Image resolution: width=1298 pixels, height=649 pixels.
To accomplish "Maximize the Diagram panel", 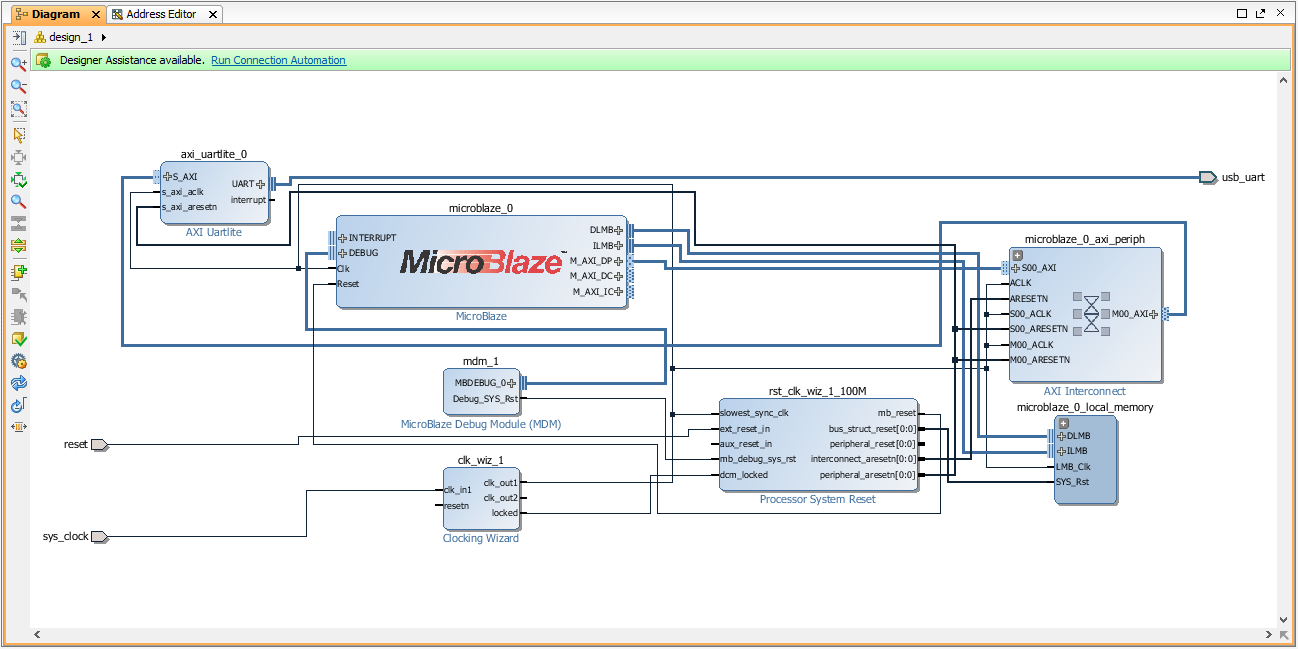I will [x=1242, y=14].
